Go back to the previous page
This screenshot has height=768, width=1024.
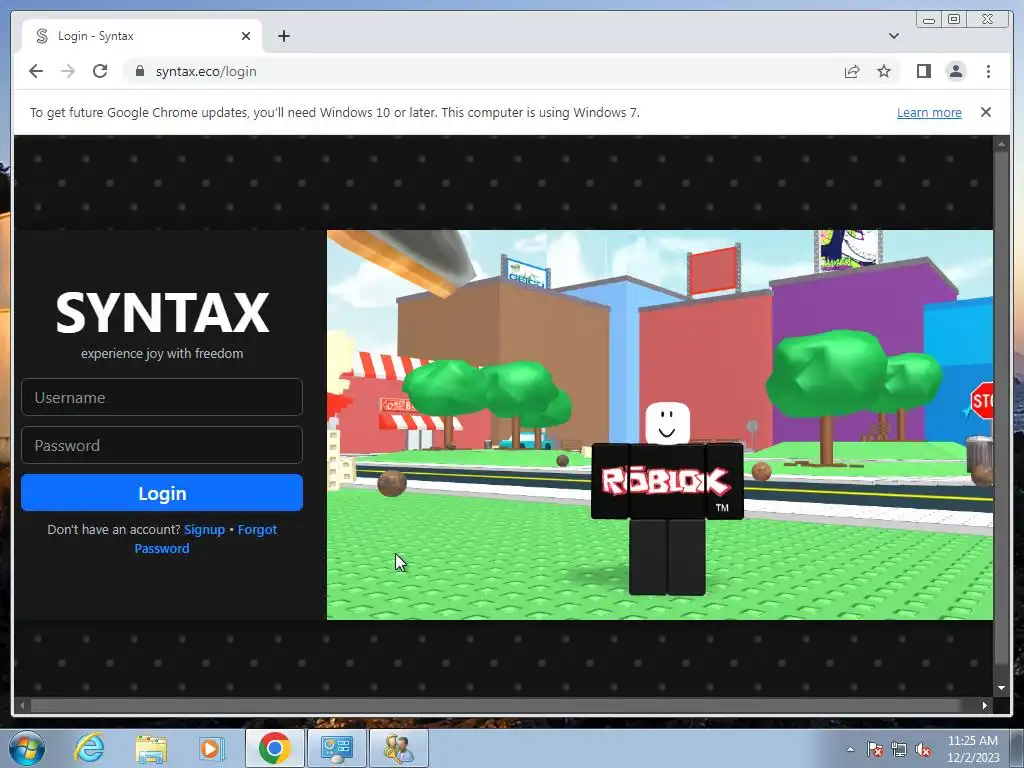(x=36, y=71)
